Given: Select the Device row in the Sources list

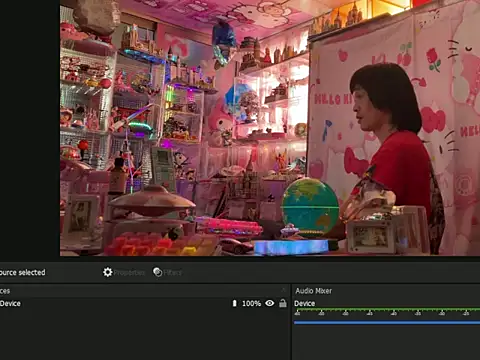Looking at the screenshot, I should 144,303.
